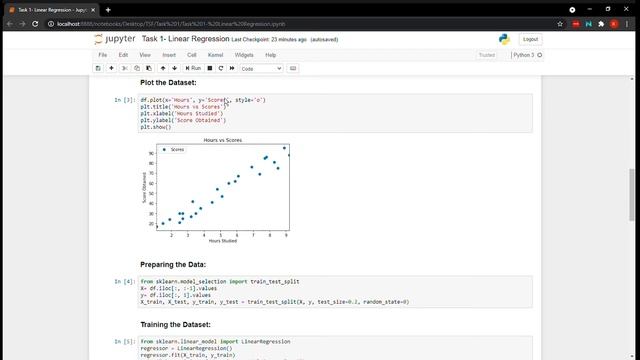This screenshot has height=360, width=640.
Task: Open a new browser tab
Action: 108,10
